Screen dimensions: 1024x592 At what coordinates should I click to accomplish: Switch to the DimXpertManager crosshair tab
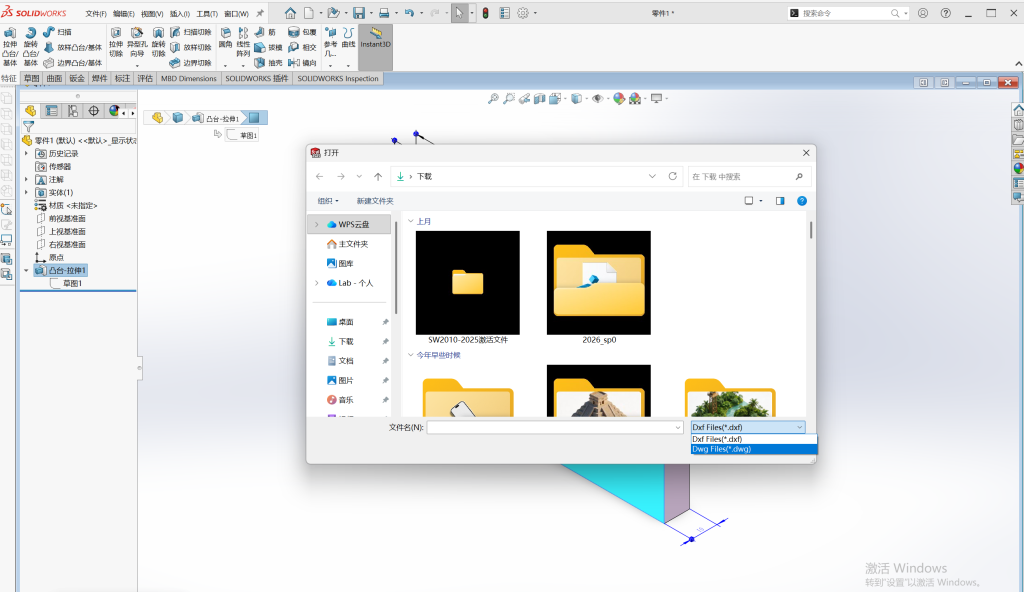(93, 111)
